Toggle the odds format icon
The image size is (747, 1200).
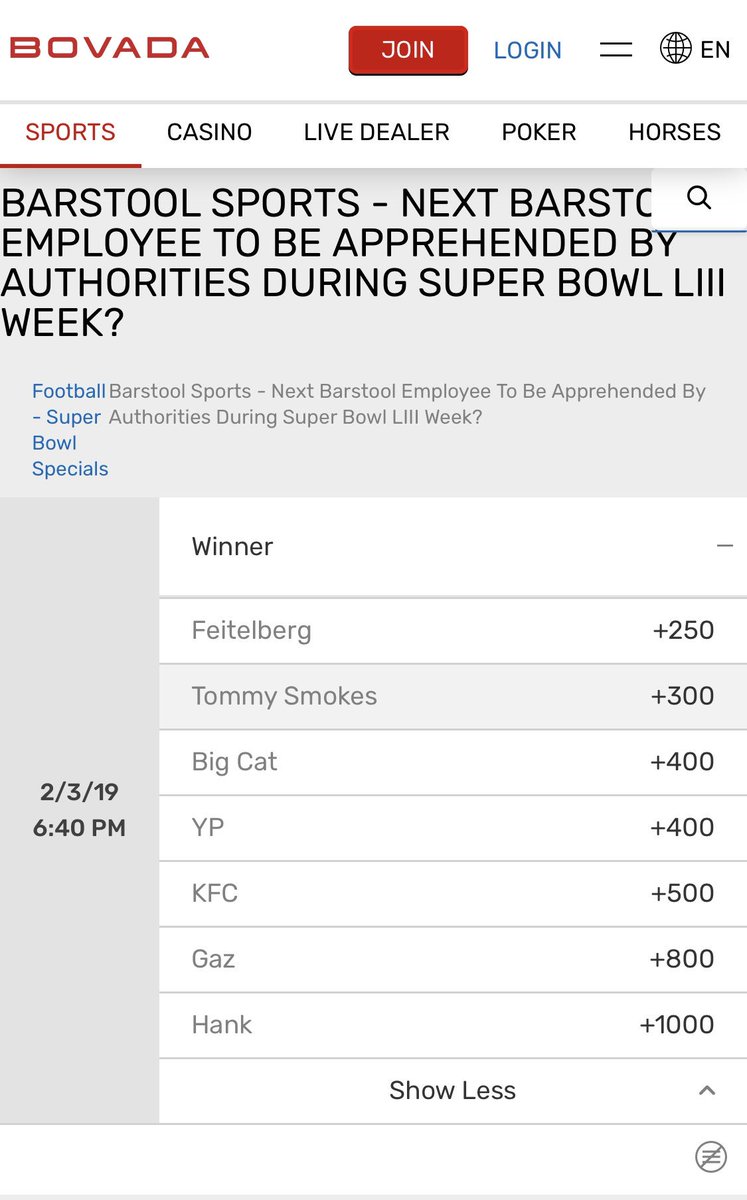coord(710,1157)
